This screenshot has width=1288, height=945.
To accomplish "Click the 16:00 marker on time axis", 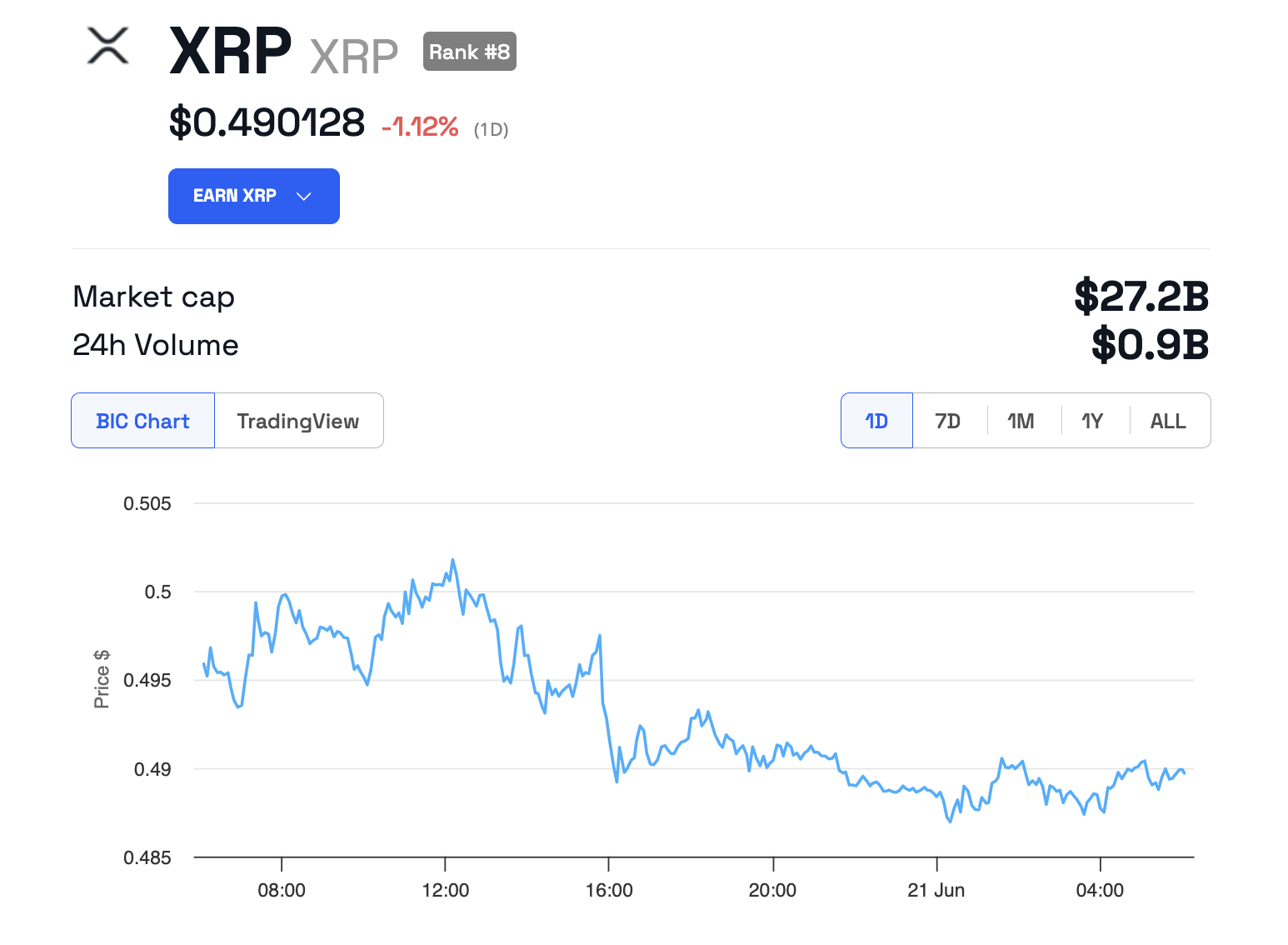I will (609, 890).
